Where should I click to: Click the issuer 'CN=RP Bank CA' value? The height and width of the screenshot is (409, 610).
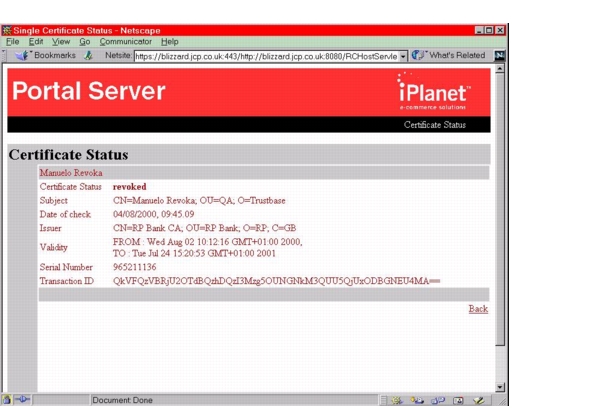(x=205, y=228)
